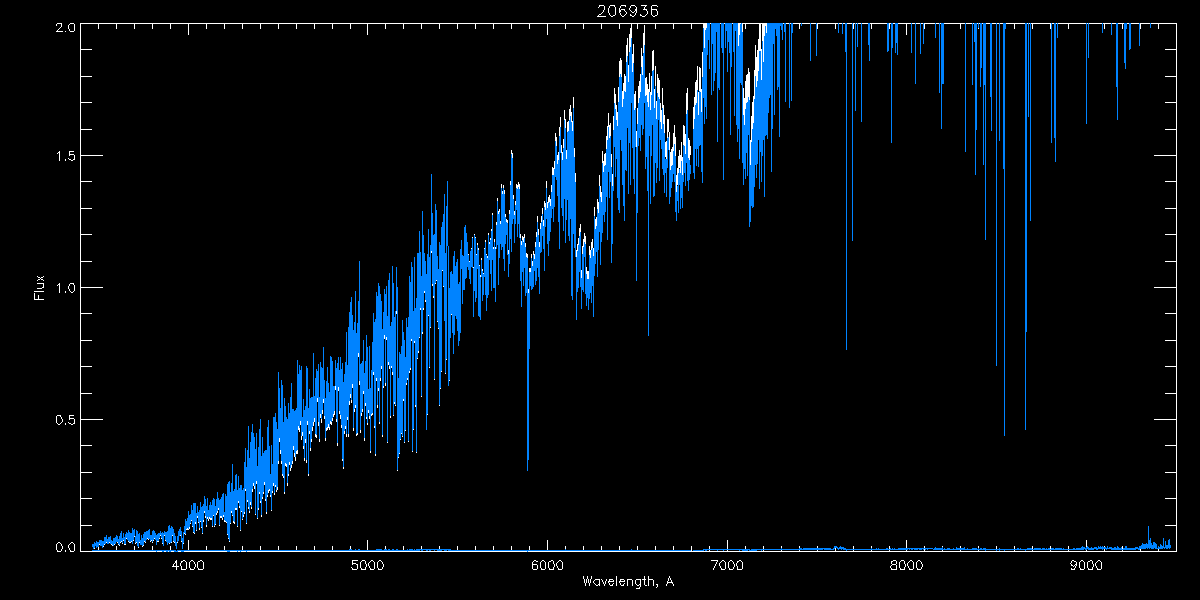Click the 0.5 y-axis tick label
This screenshot has height=600, width=1200.
[64, 419]
